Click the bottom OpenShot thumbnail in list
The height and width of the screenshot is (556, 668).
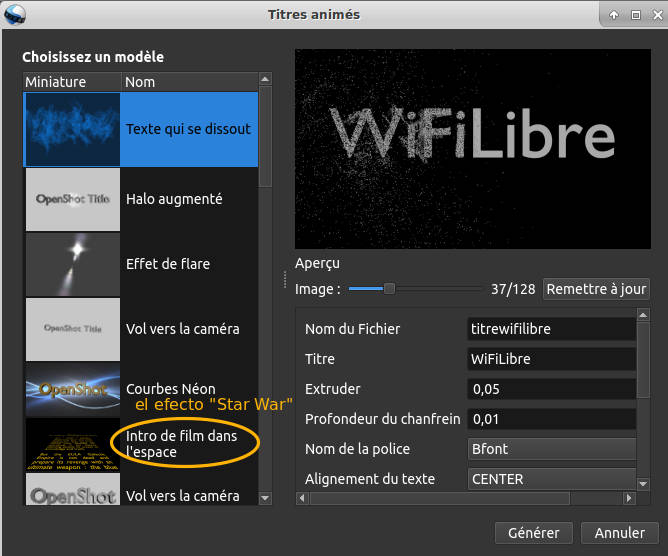click(73, 490)
